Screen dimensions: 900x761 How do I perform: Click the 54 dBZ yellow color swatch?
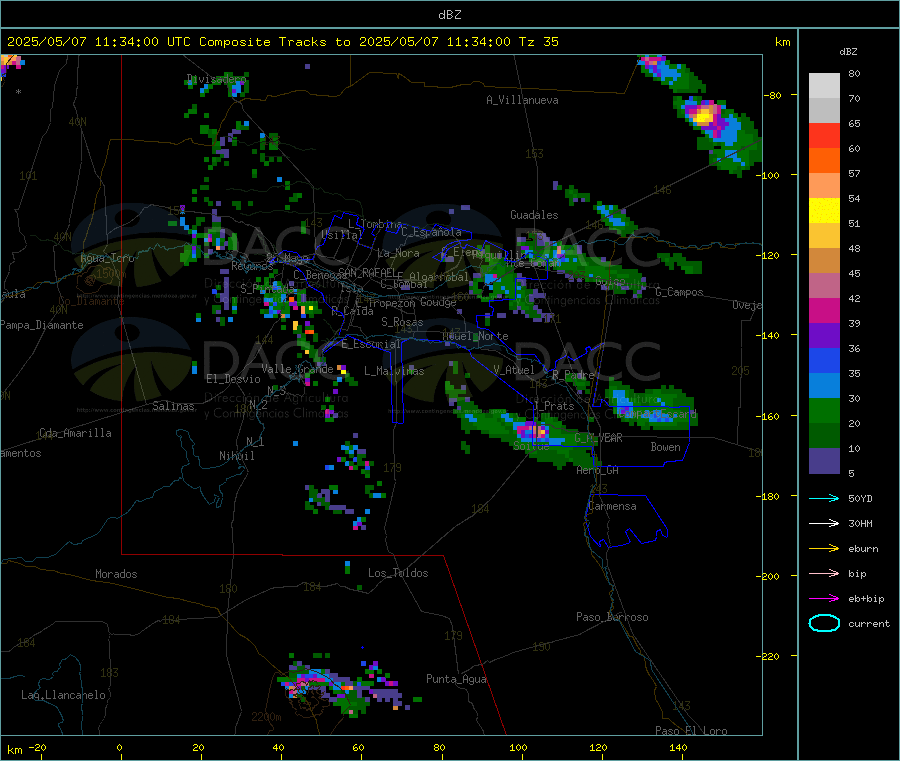[x=824, y=211]
